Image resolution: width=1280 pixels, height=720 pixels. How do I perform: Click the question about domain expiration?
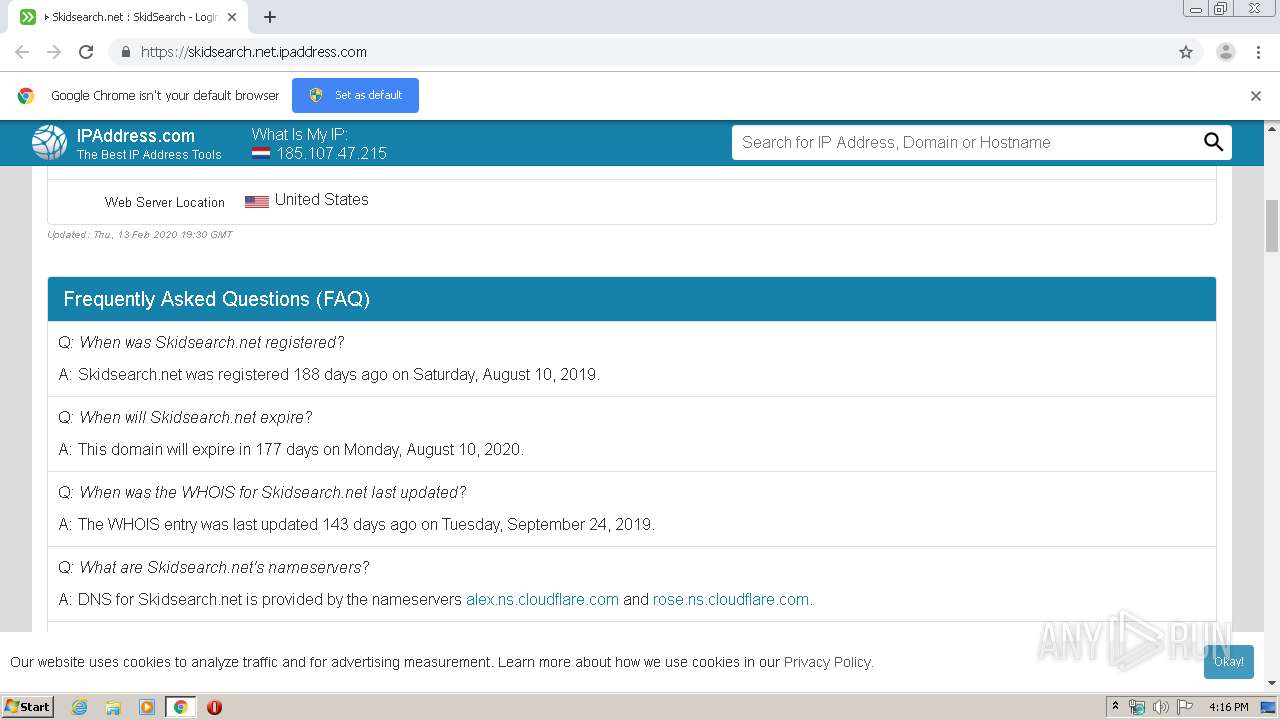tap(195, 417)
